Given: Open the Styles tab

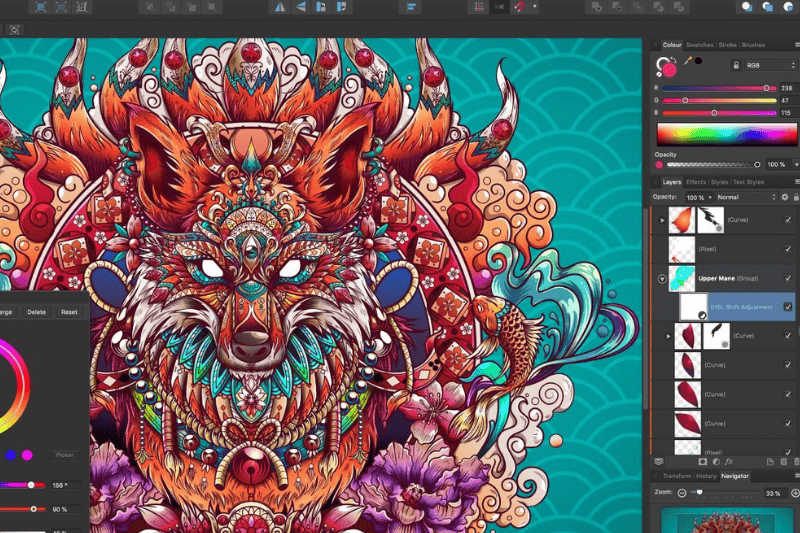Looking at the screenshot, I should [719, 182].
